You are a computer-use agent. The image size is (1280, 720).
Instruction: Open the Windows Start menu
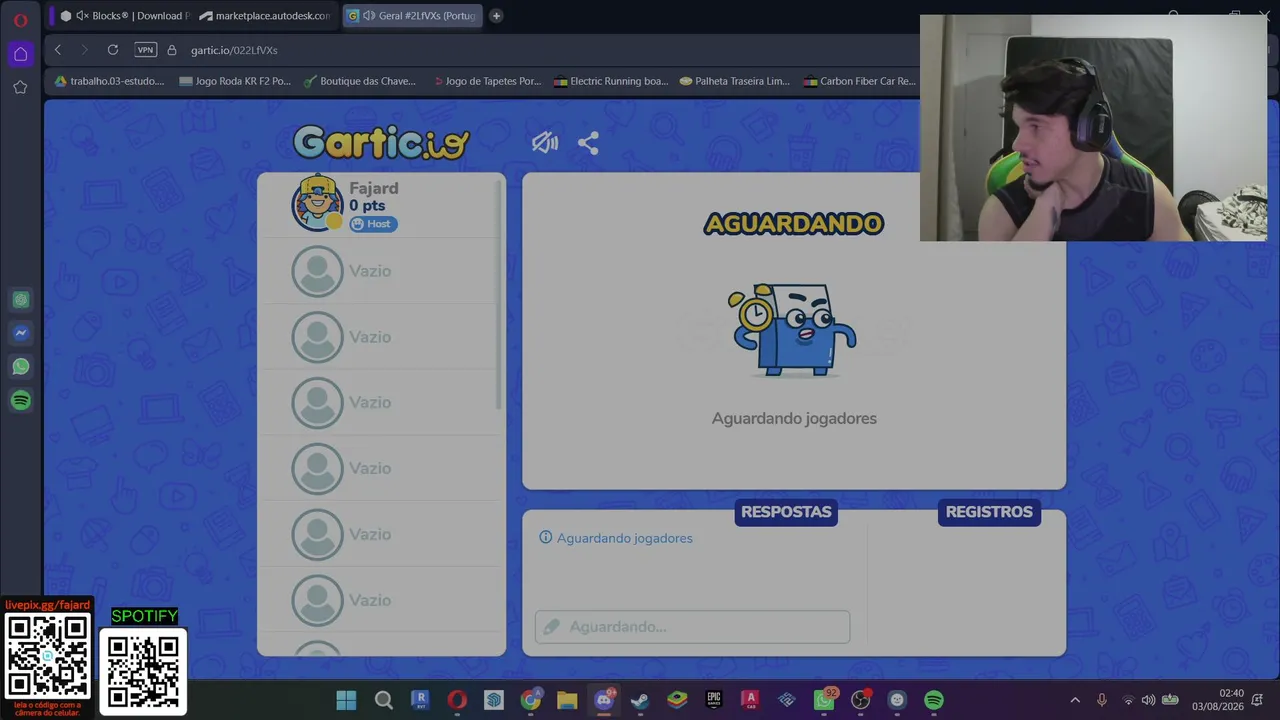[x=346, y=700]
